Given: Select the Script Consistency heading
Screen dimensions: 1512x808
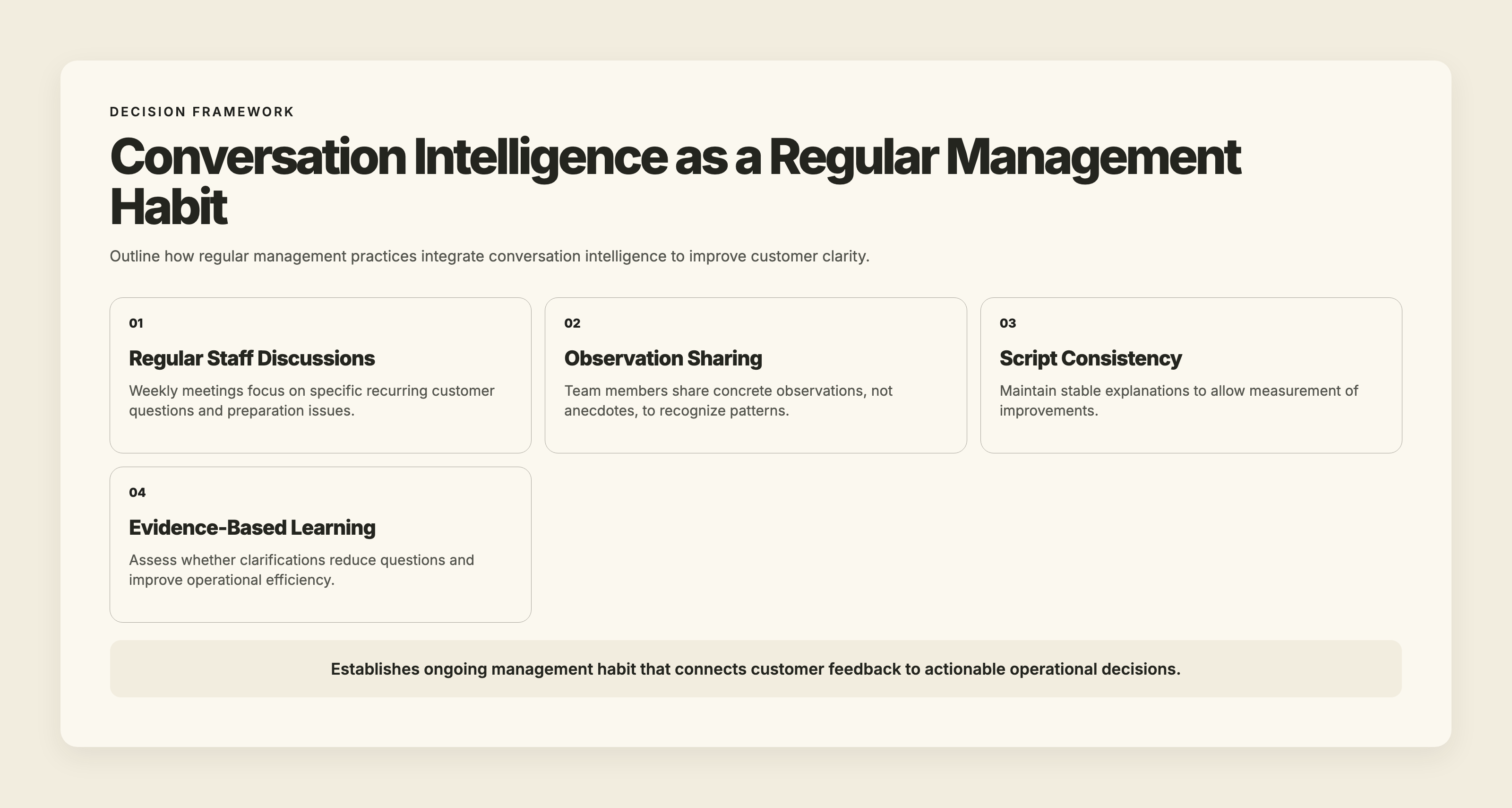Looking at the screenshot, I should click(1091, 358).
